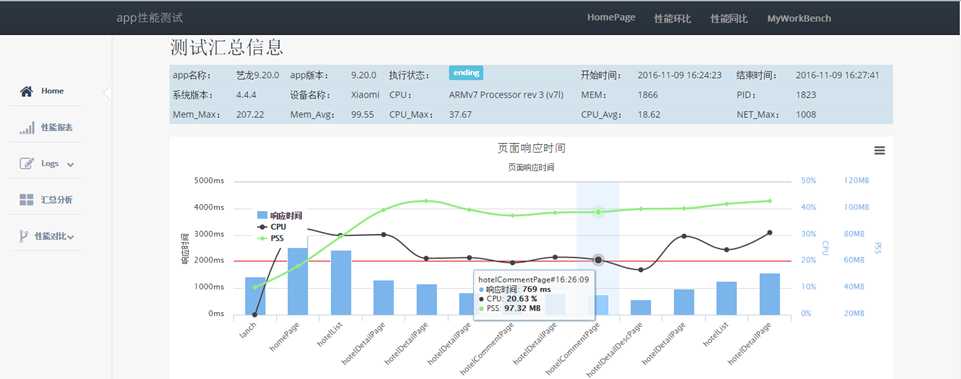This screenshot has width=961, height=379.
Task: Open 性能环比 in the top navigation
Action: tap(672, 18)
